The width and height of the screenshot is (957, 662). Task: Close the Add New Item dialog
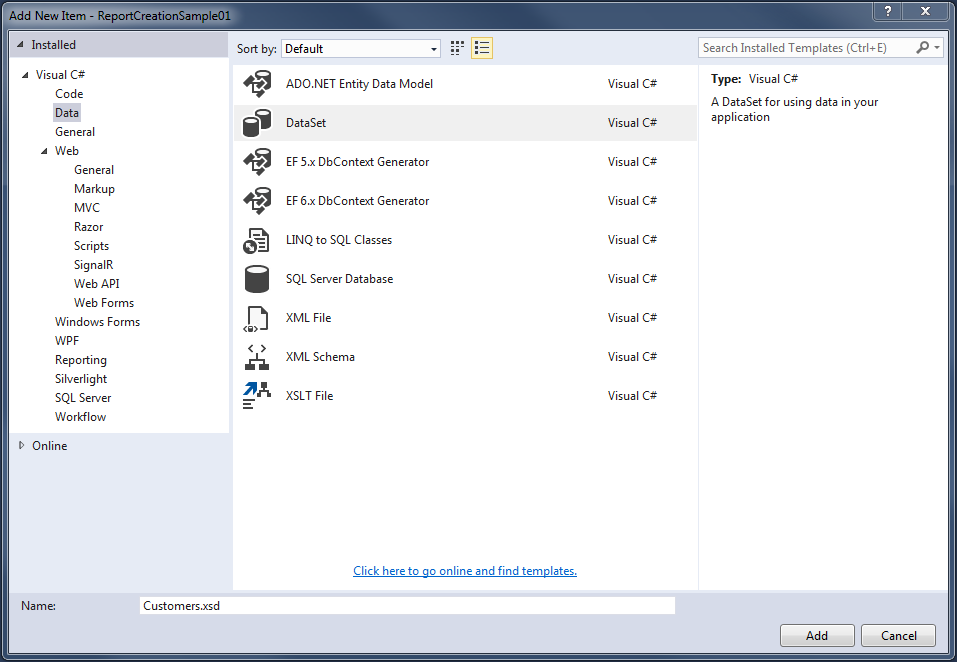point(925,11)
